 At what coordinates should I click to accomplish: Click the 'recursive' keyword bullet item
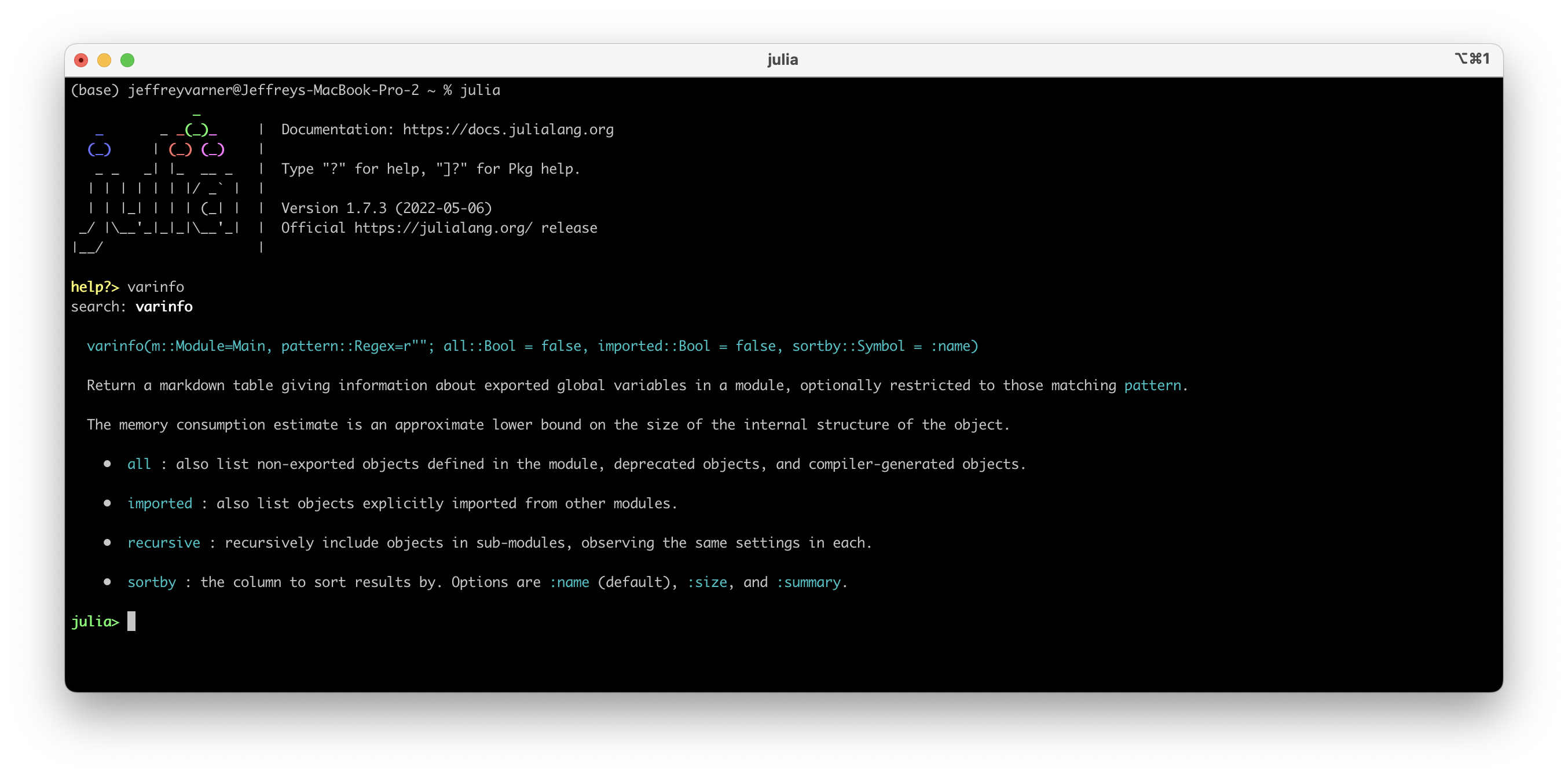pos(164,542)
